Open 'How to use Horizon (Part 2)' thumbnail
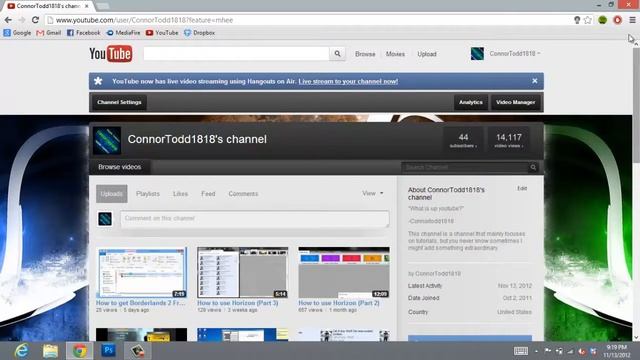The image size is (640, 360). [x=344, y=272]
